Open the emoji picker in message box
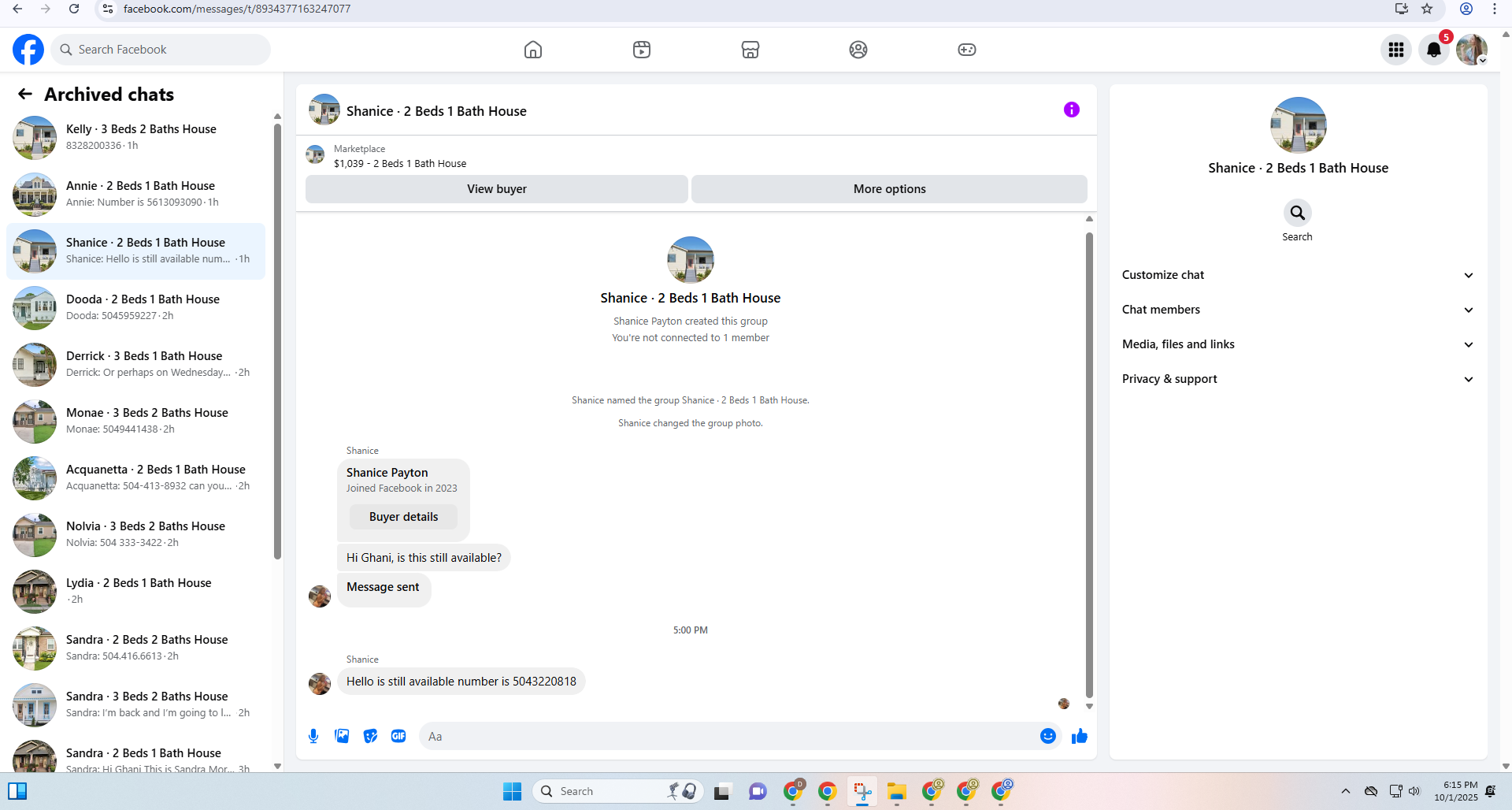The height and width of the screenshot is (810, 1512). 1048,736
